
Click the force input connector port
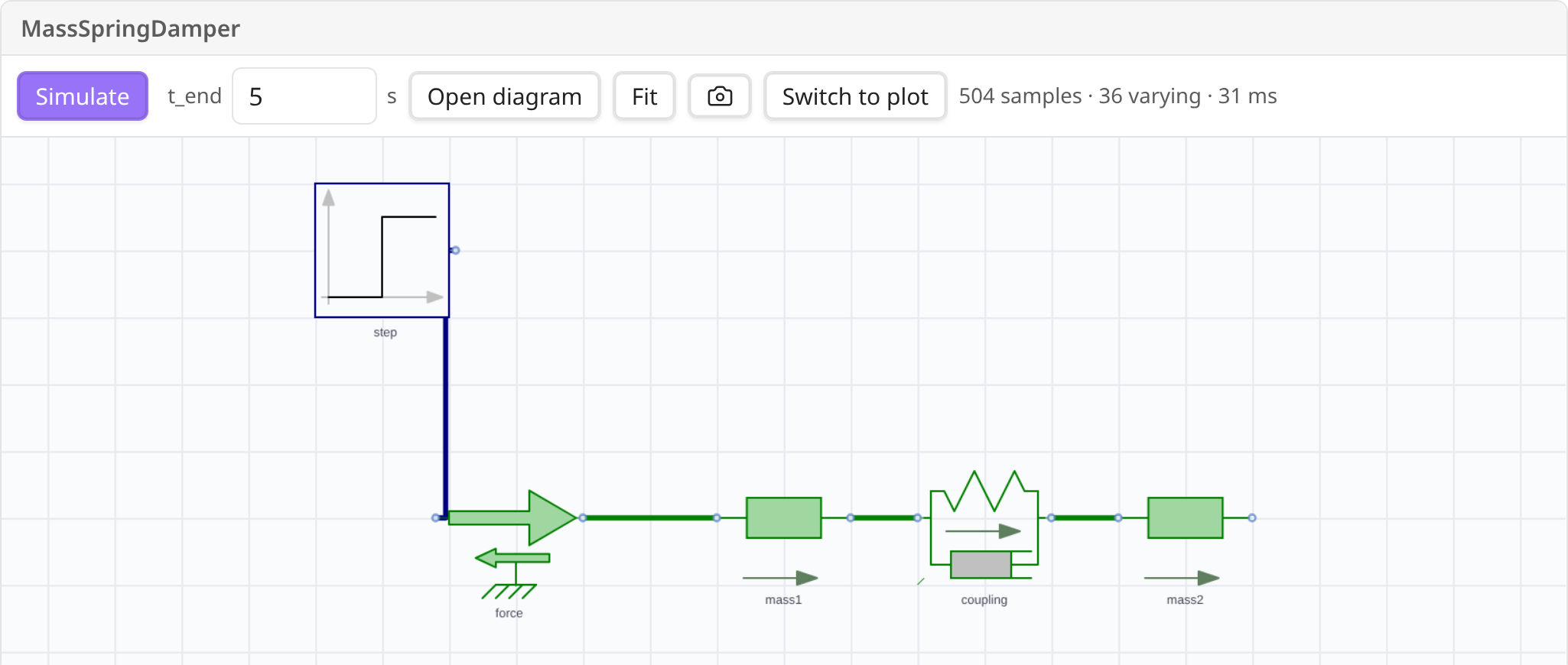point(436,517)
